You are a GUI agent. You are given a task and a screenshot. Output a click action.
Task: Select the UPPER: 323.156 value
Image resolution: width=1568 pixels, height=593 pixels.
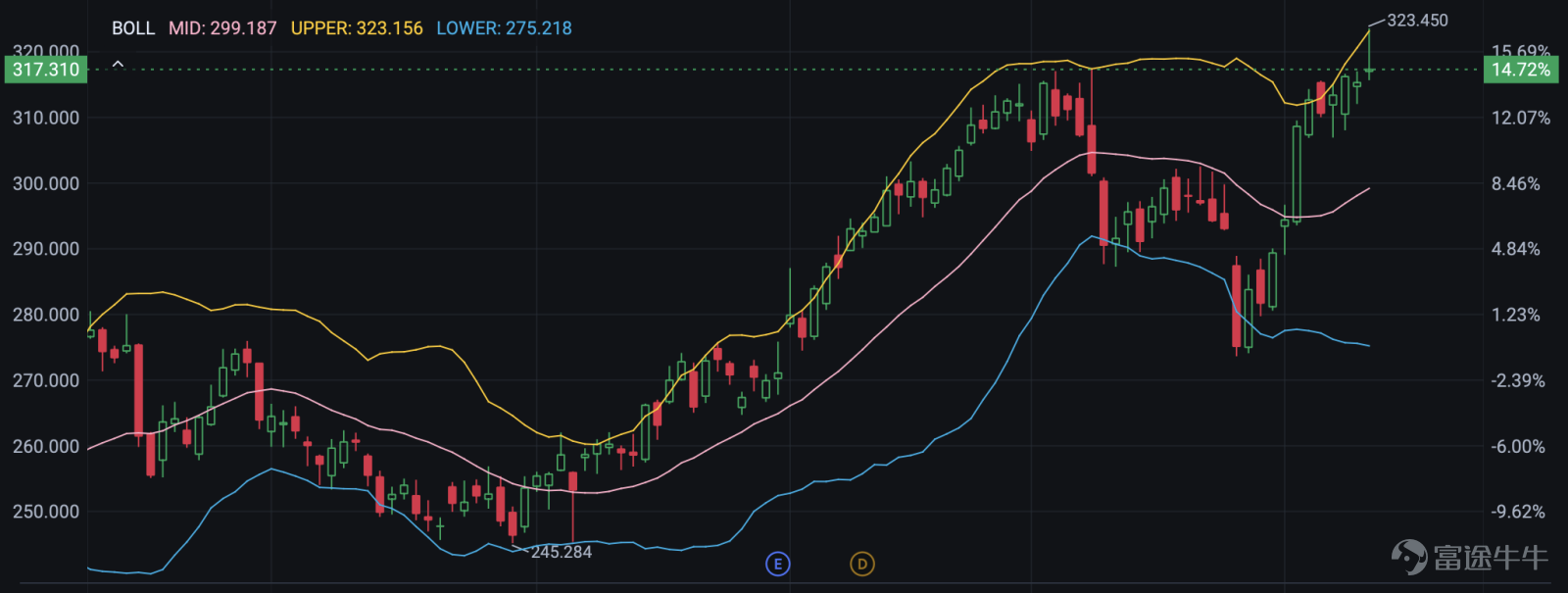click(x=357, y=28)
